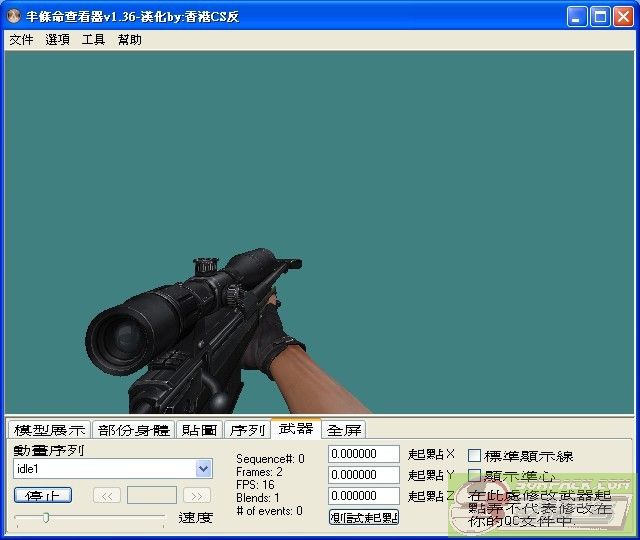Switch to the 部份身體 tab
The width and height of the screenshot is (640, 540).
(x=133, y=430)
